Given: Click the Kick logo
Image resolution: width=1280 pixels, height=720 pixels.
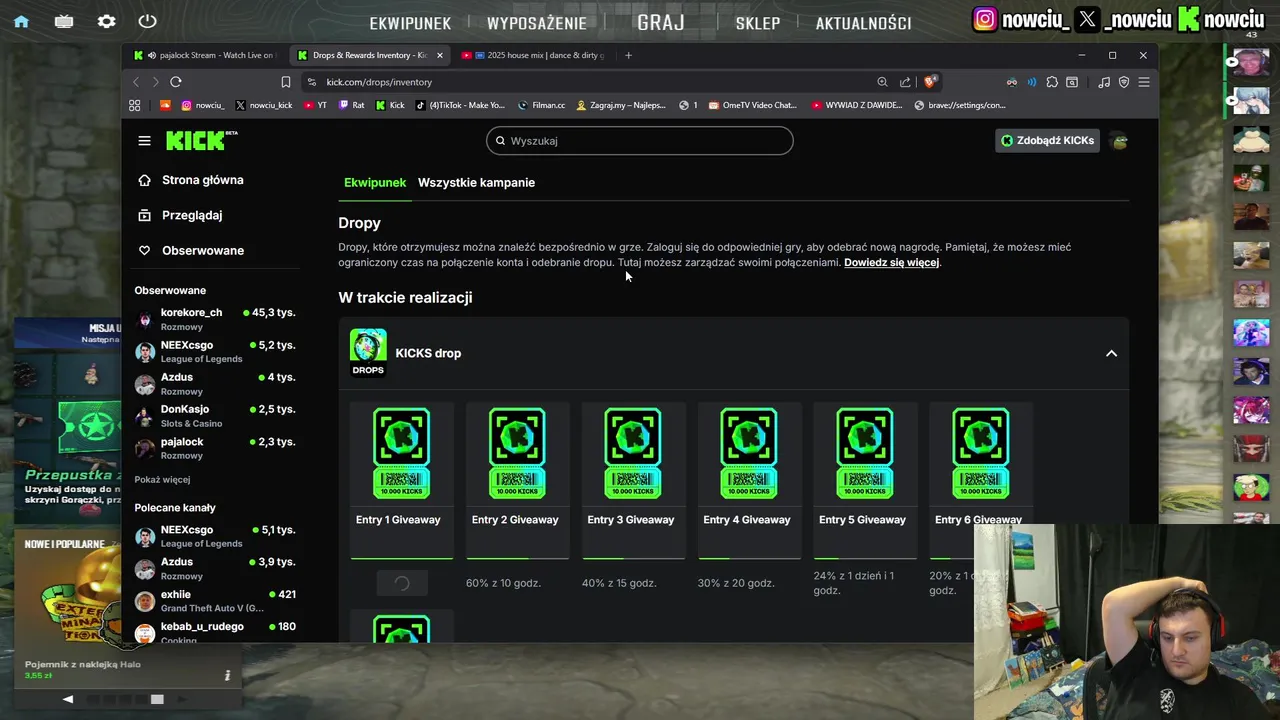Looking at the screenshot, I should [x=201, y=141].
